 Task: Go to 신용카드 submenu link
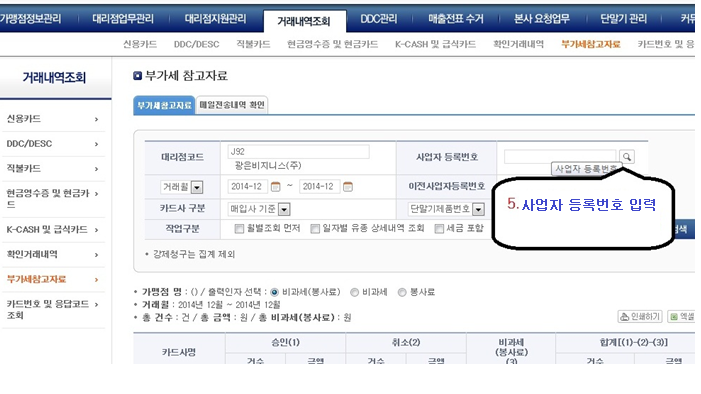click(140, 44)
